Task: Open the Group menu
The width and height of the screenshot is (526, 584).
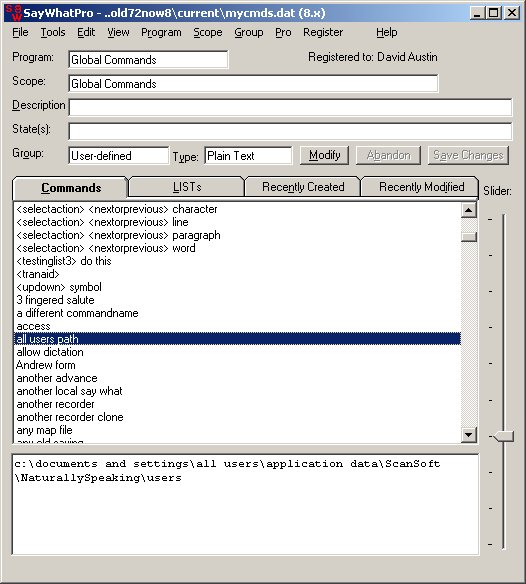Action: [x=249, y=32]
